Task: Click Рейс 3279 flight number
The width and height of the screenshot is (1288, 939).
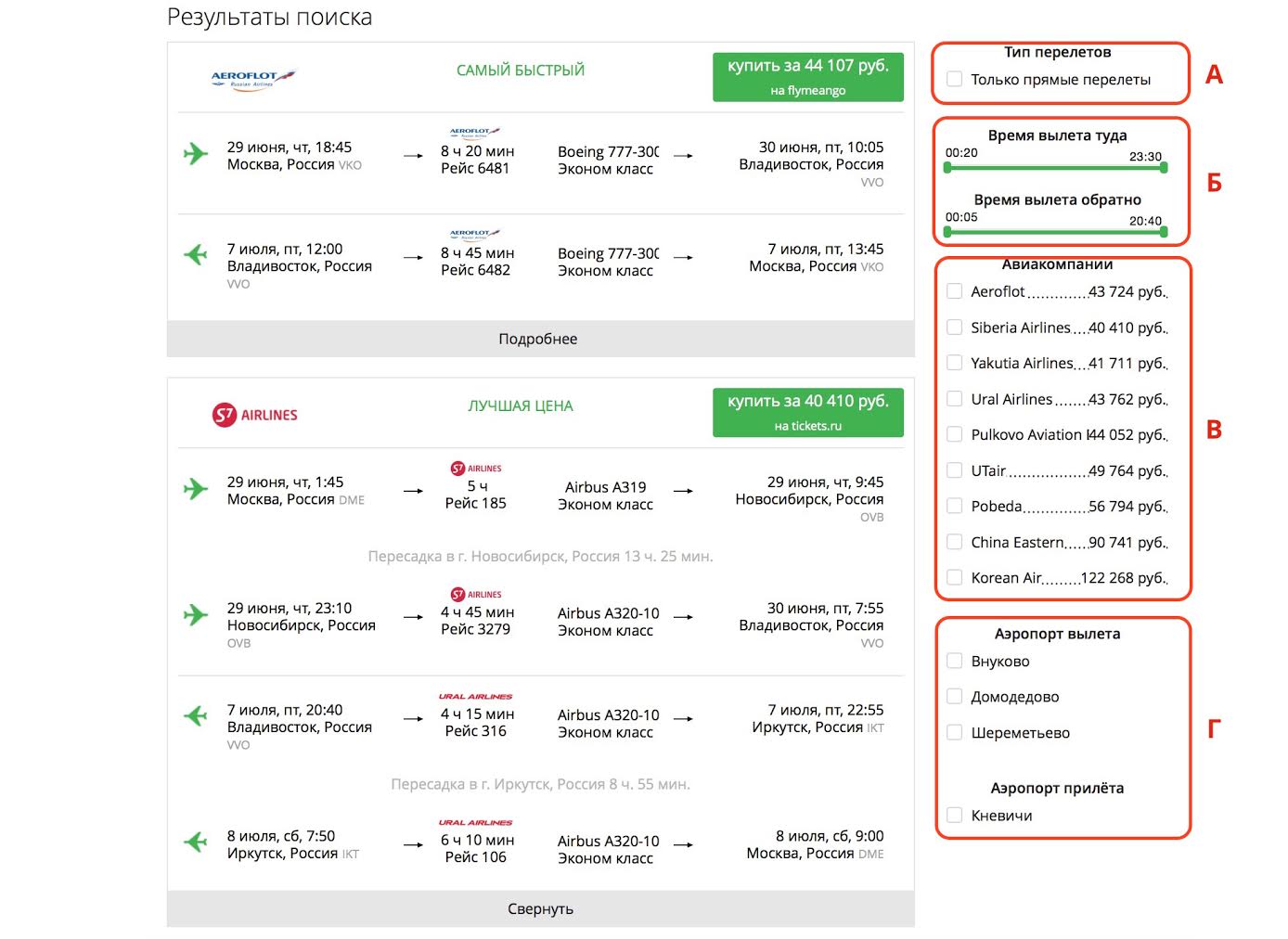Action: [475, 629]
